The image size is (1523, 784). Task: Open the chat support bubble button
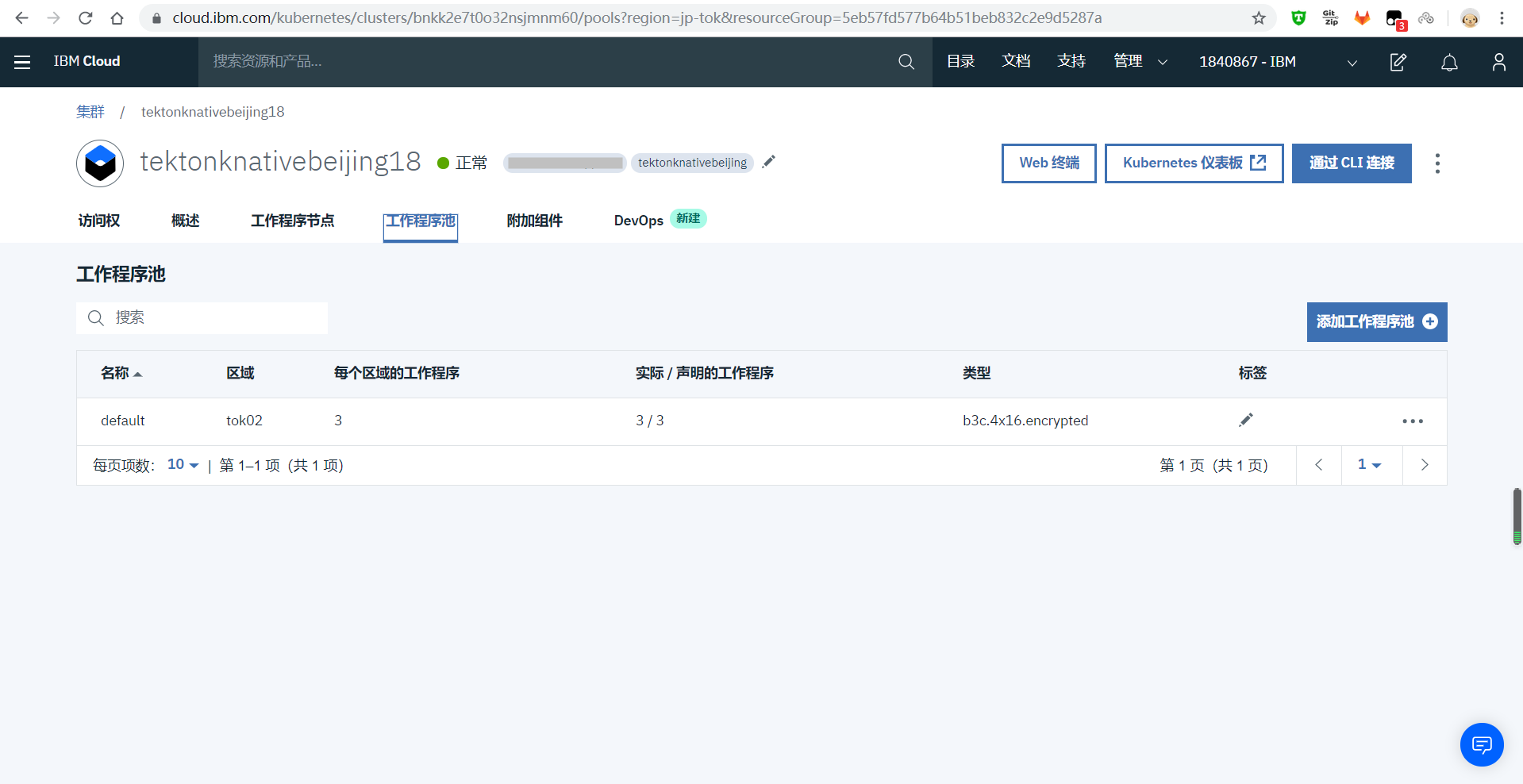click(x=1482, y=744)
